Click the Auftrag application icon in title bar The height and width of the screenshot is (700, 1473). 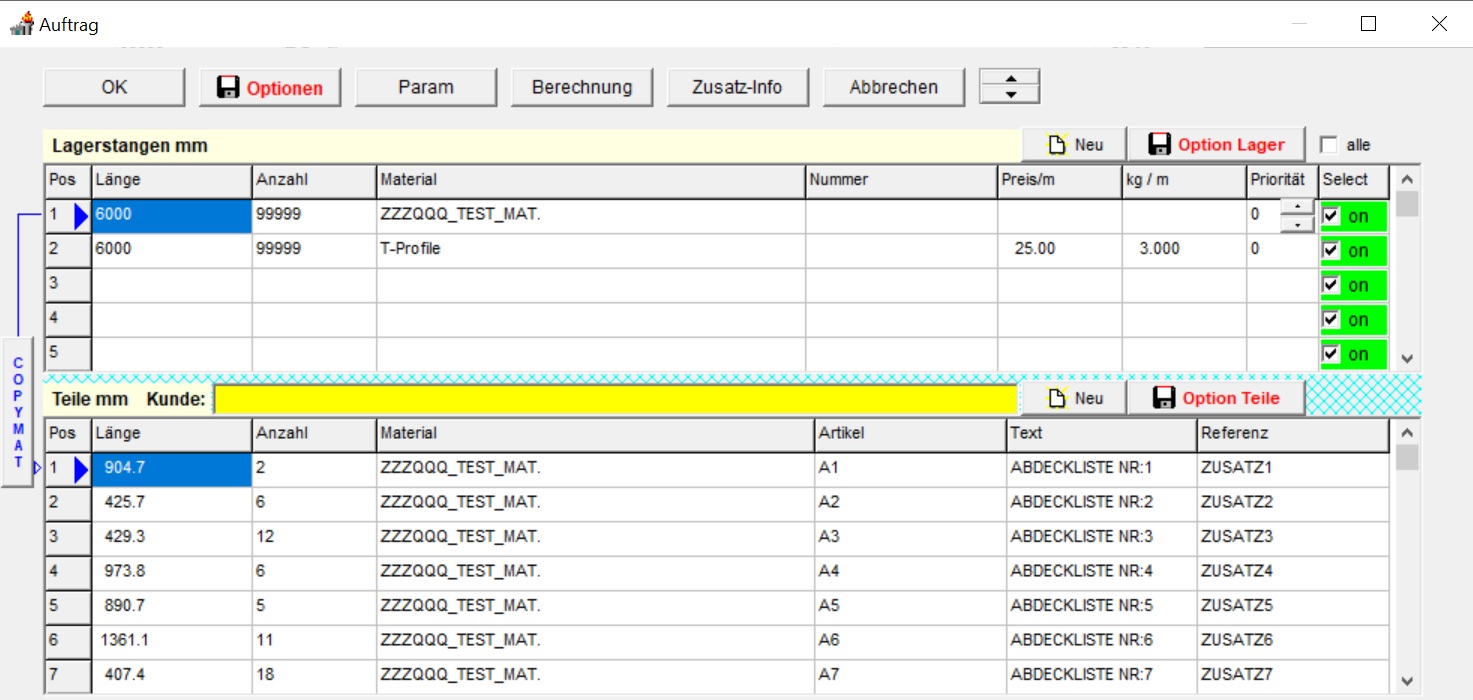[x=21, y=24]
